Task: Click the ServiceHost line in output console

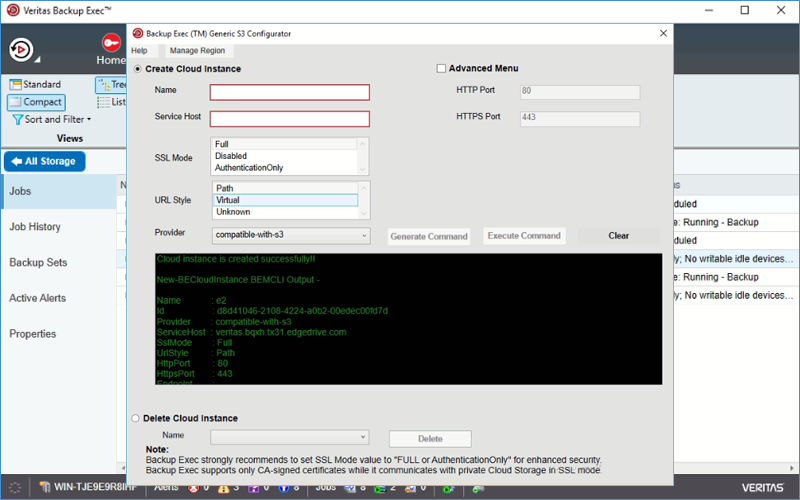Action: [252, 332]
